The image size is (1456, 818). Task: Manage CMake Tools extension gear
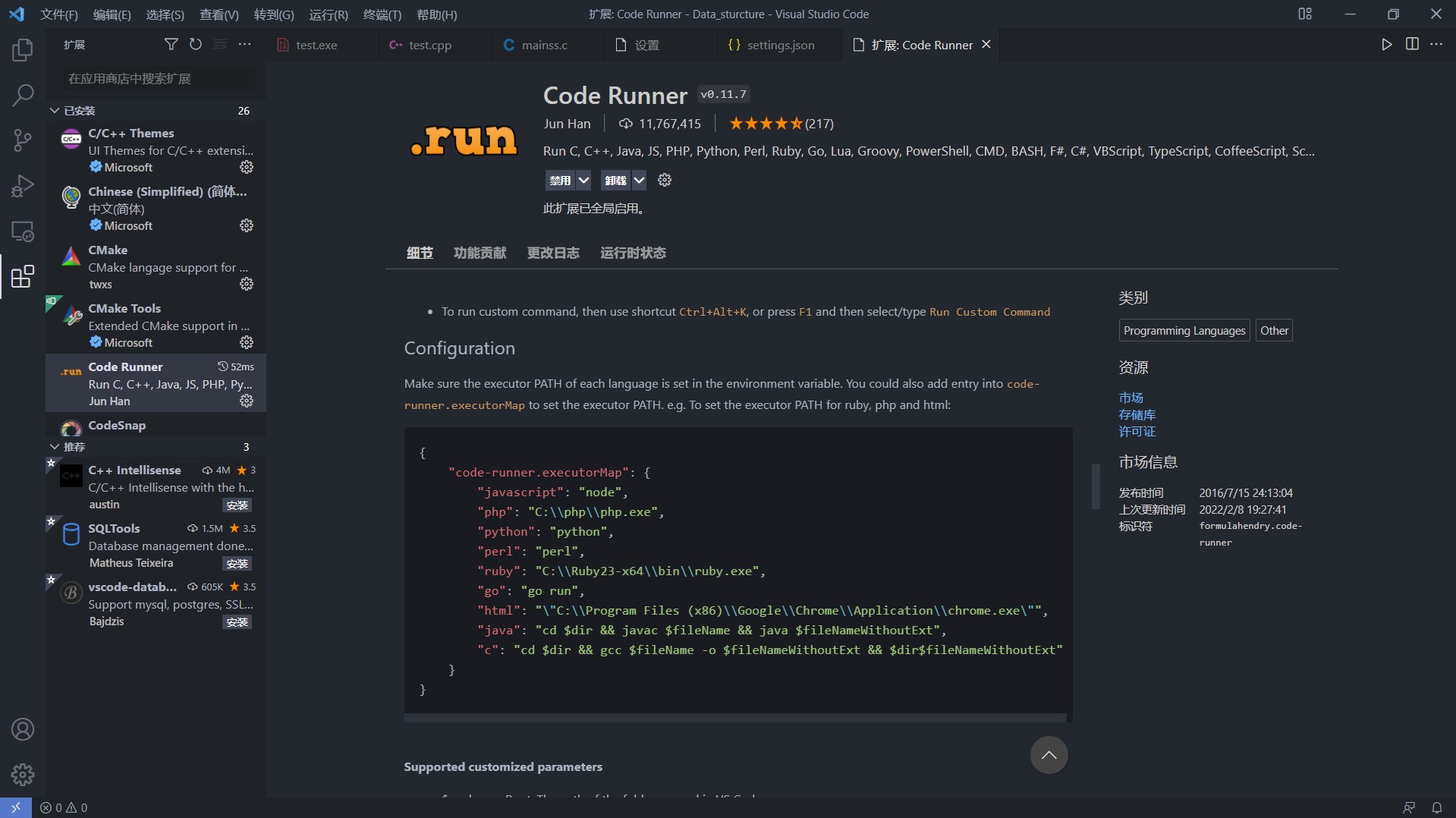[x=247, y=342]
